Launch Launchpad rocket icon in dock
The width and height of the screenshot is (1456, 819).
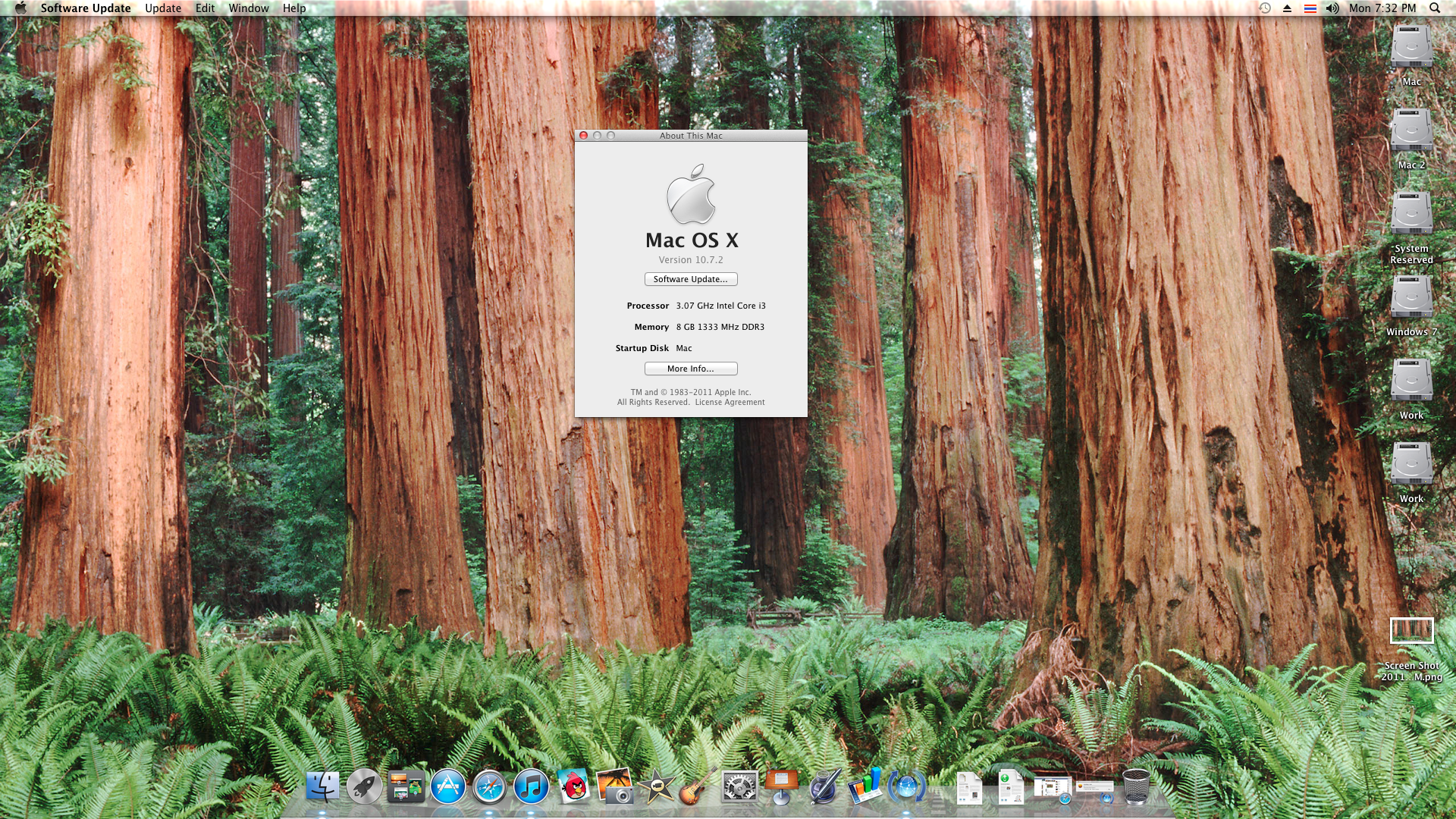click(365, 787)
